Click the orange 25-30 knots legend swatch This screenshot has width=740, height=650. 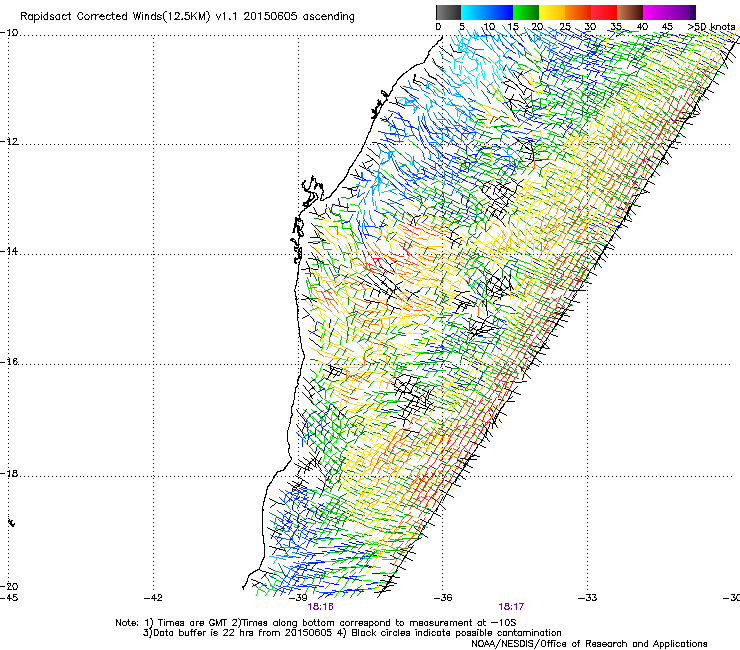coord(578,12)
